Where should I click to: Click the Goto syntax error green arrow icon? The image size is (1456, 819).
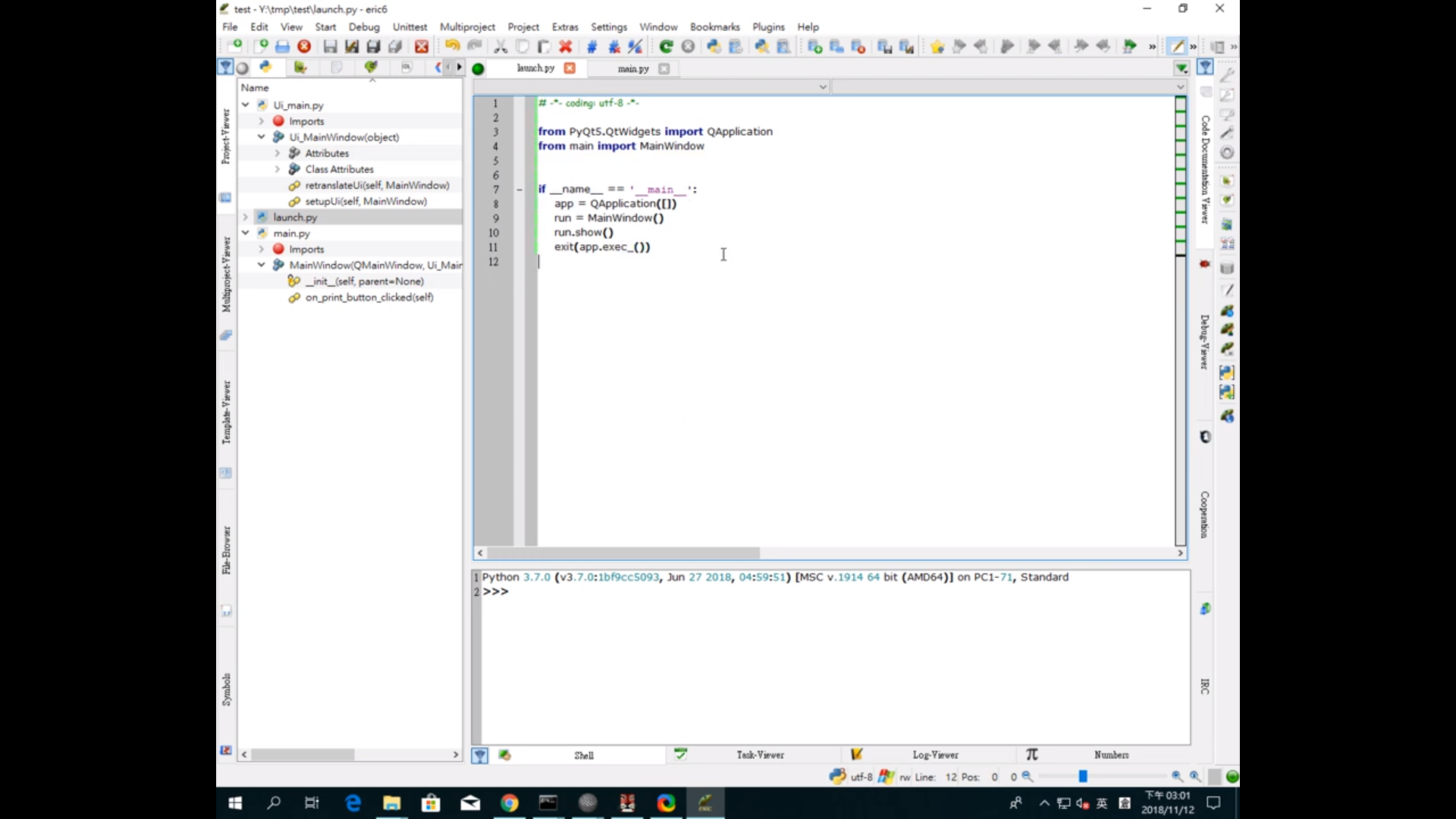pyautogui.click(x=1129, y=46)
